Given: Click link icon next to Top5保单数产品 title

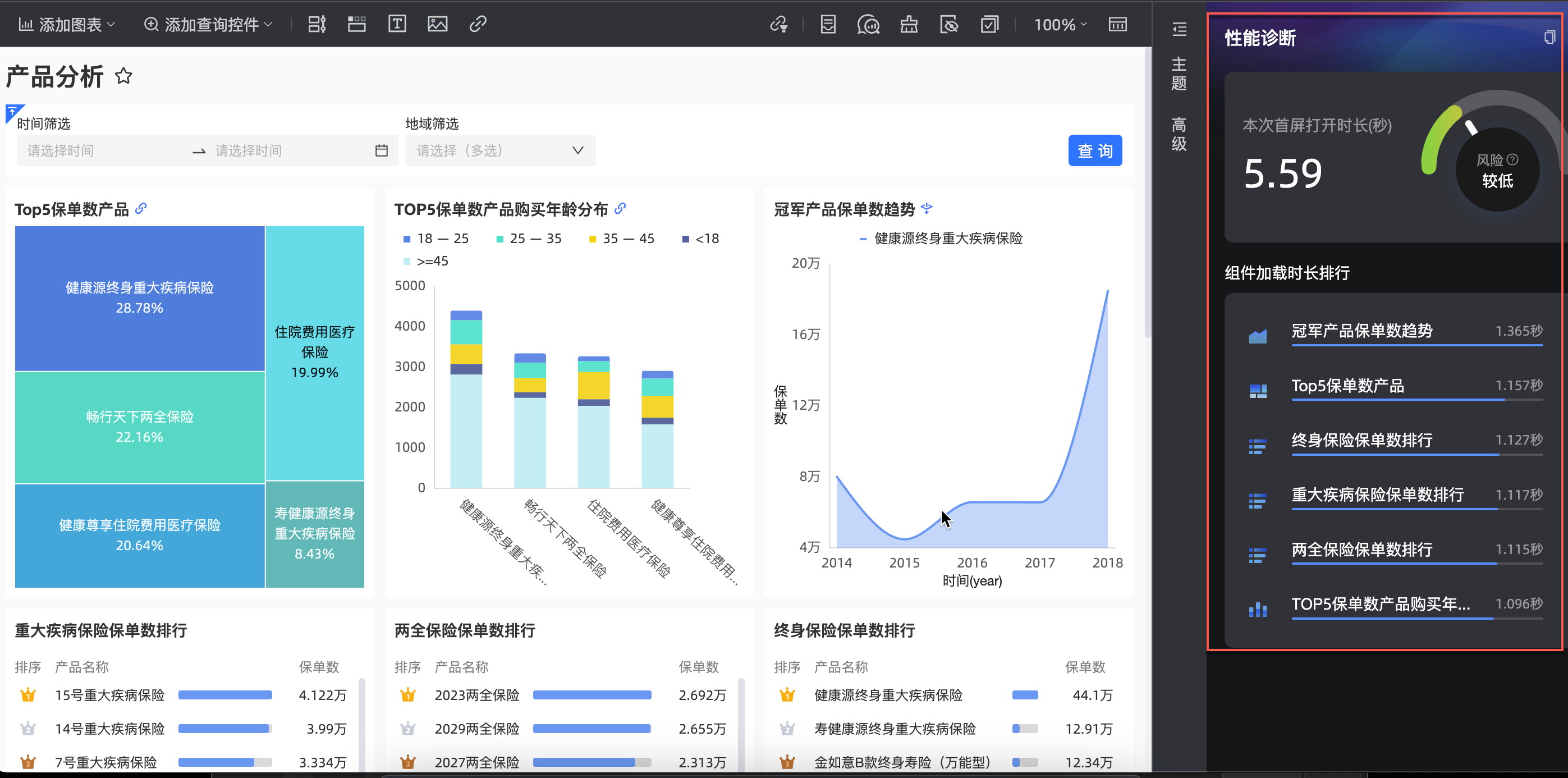Looking at the screenshot, I should (x=141, y=209).
